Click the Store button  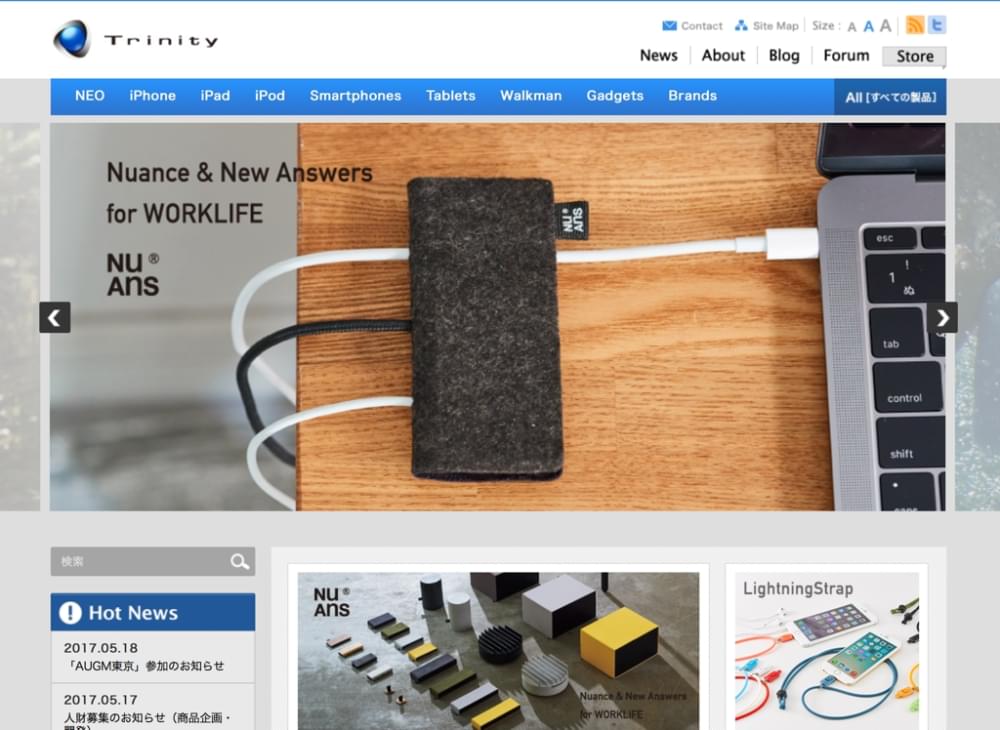pos(914,57)
